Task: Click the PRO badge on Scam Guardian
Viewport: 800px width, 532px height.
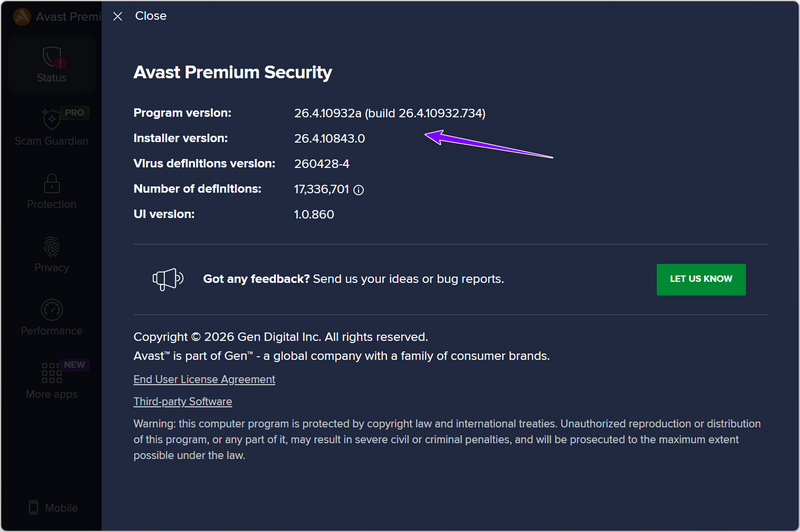Action: 74,113
